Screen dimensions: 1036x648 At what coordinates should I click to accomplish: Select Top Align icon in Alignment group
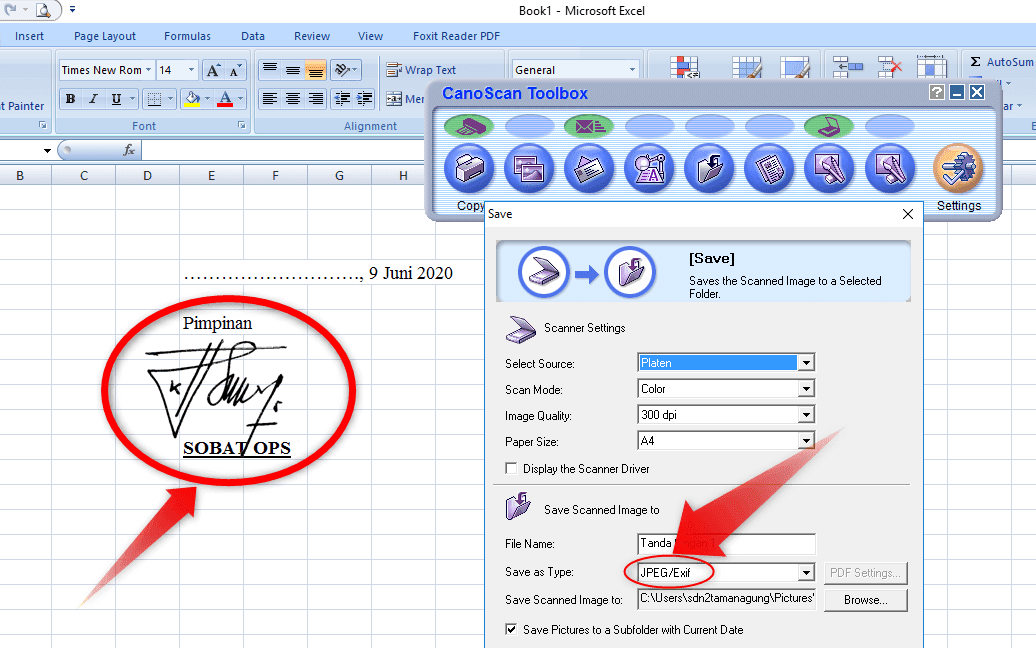click(x=270, y=69)
